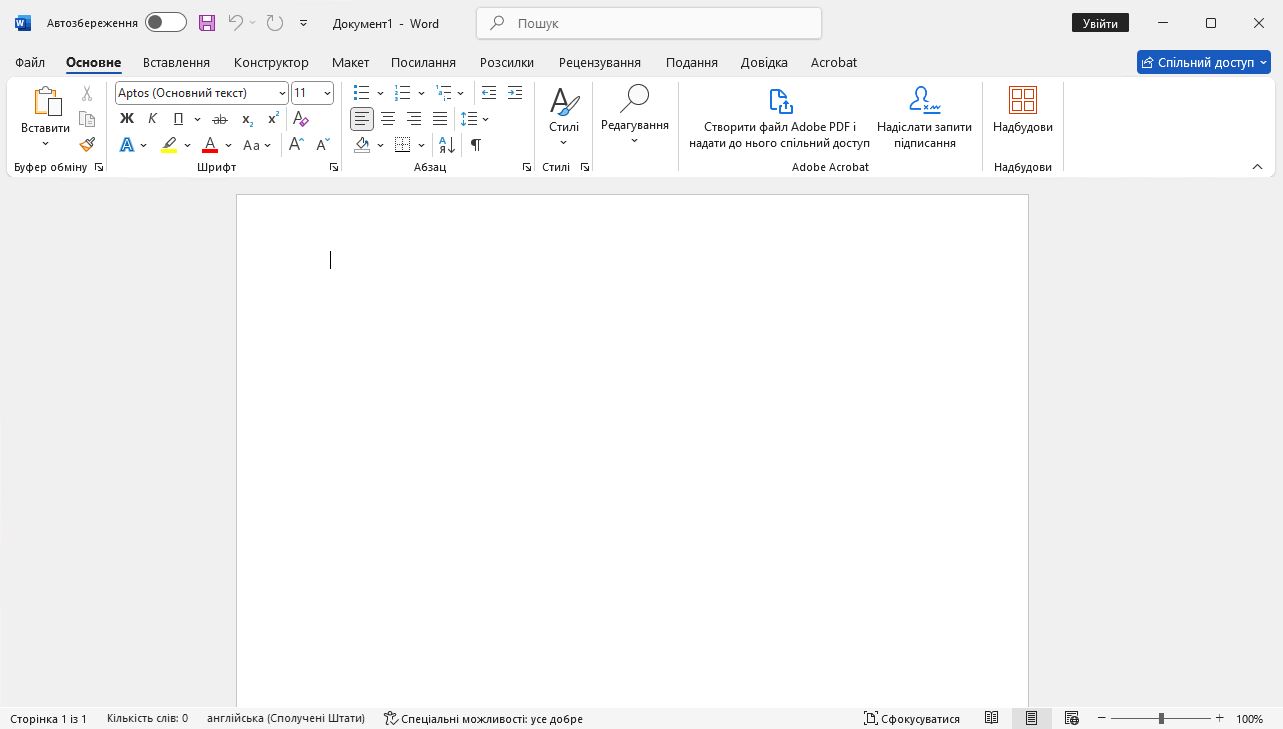This screenshot has height=729, width=1283.
Task: Toggle bold Ж formatting
Action: [127, 119]
